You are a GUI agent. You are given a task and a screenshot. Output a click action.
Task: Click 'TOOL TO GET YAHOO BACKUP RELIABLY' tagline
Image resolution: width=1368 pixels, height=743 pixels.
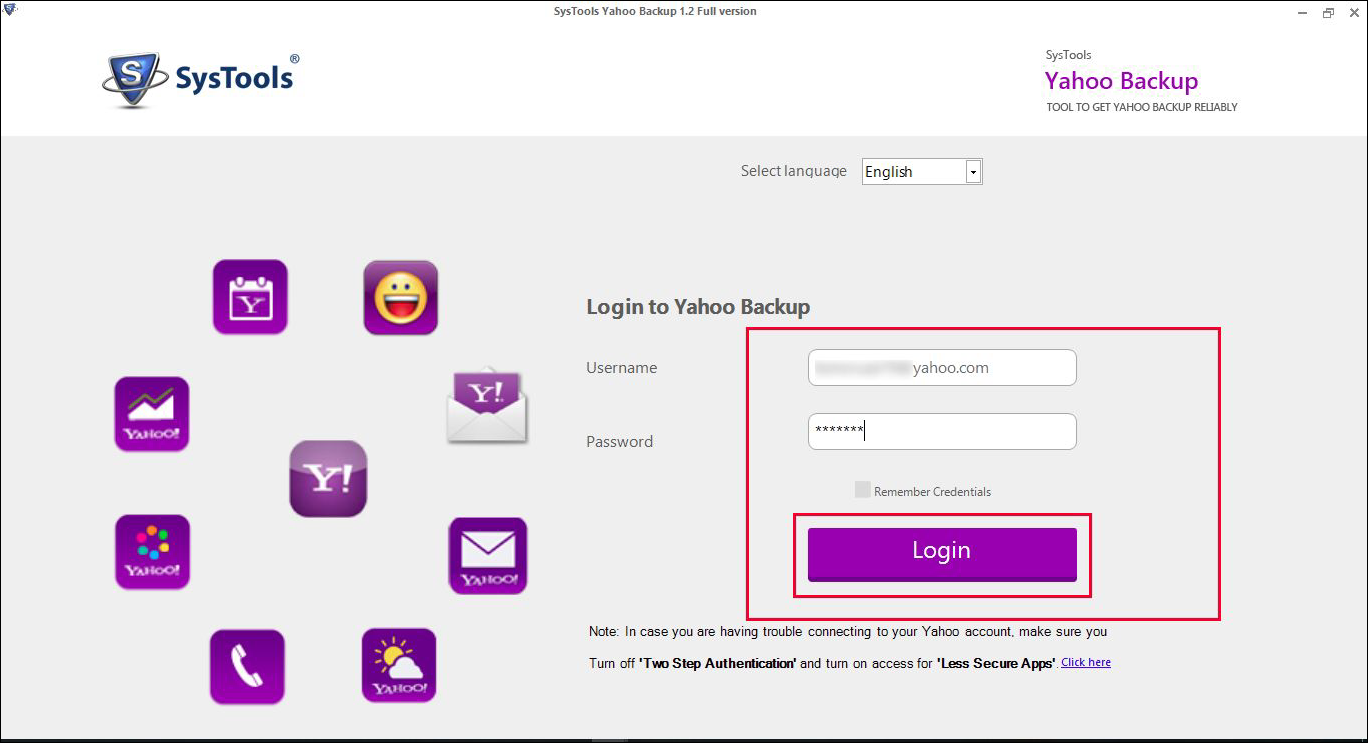coord(1142,107)
